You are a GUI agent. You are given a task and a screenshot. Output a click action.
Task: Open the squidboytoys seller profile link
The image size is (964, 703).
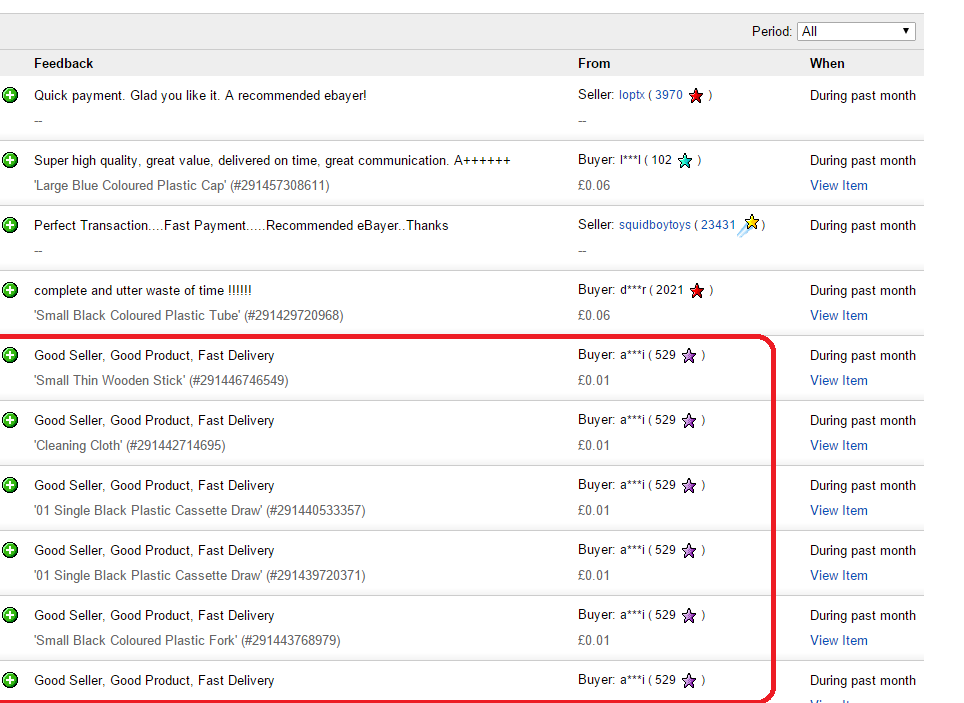coord(654,226)
